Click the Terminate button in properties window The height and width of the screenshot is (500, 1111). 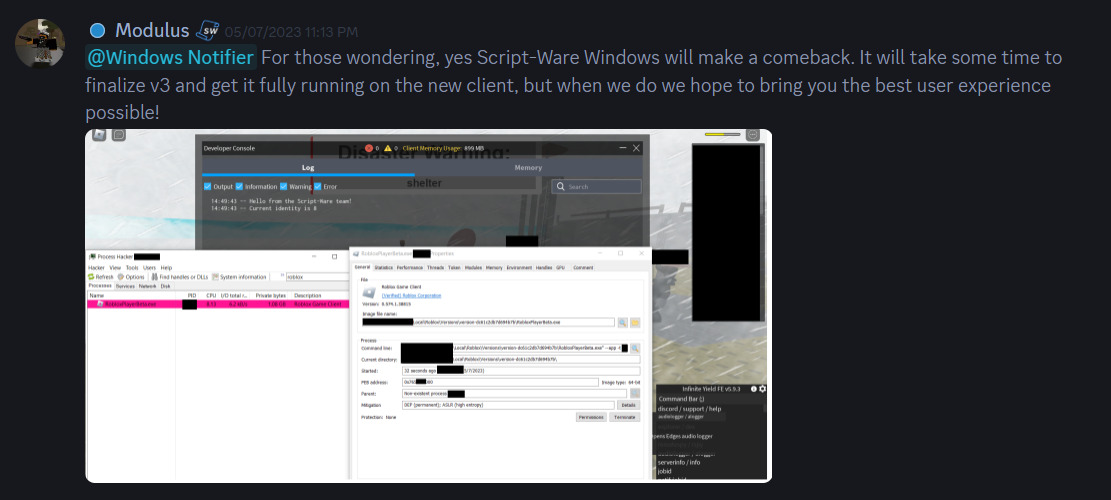pyautogui.click(x=624, y=417)
